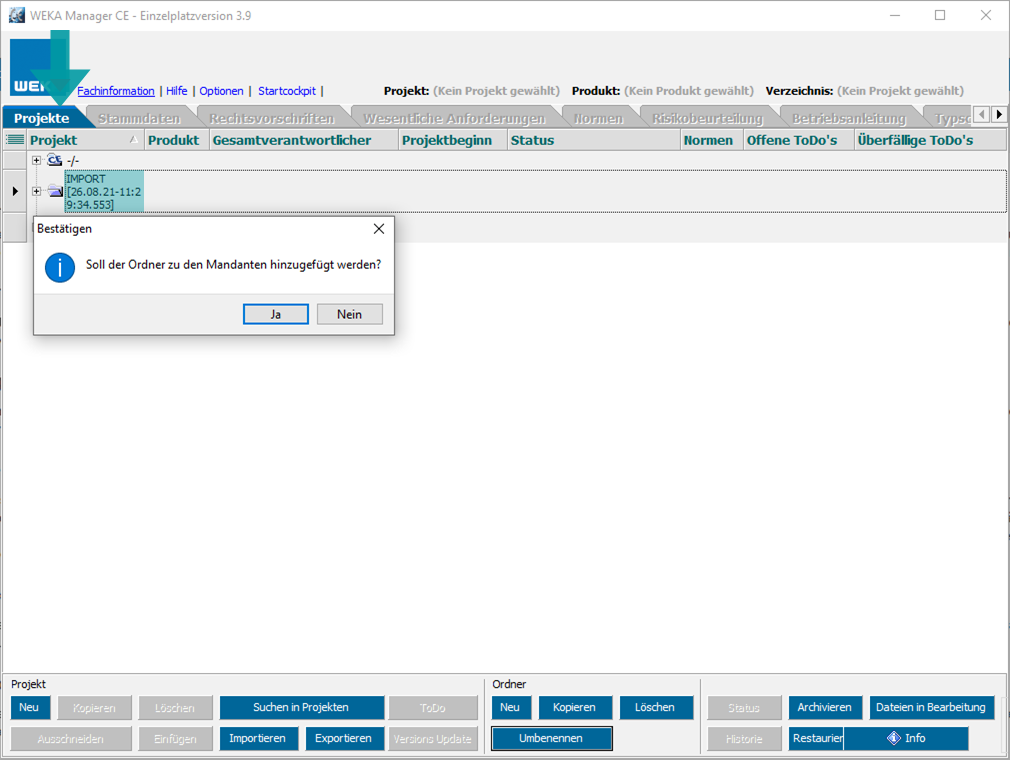Confirm the dialog with Ja
1010x760 pixels.
point(276,314)
